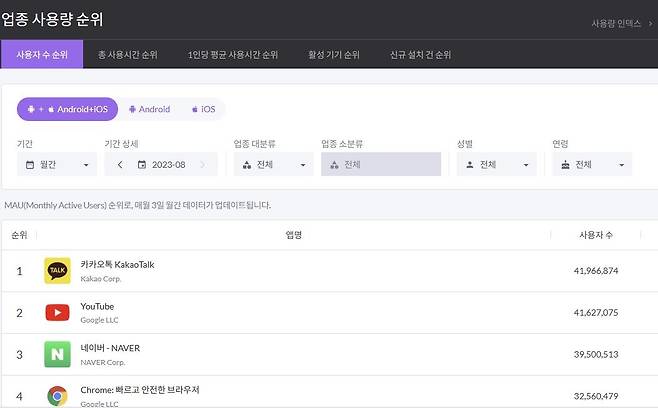Open 네이버 - NAVER app name

(110, 348)
